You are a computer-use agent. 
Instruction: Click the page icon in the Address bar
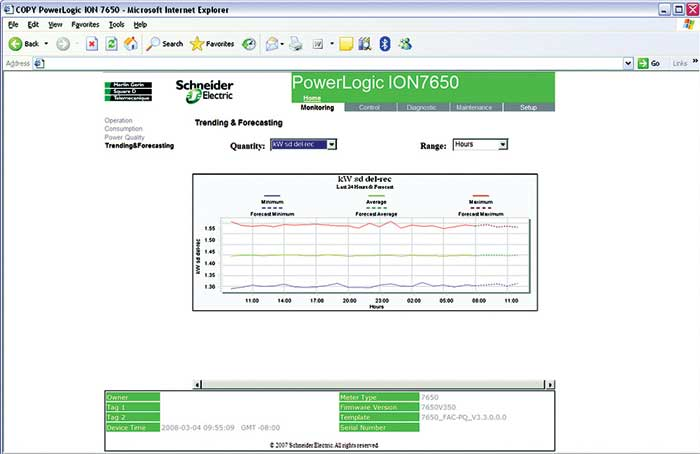pos(39,63)
